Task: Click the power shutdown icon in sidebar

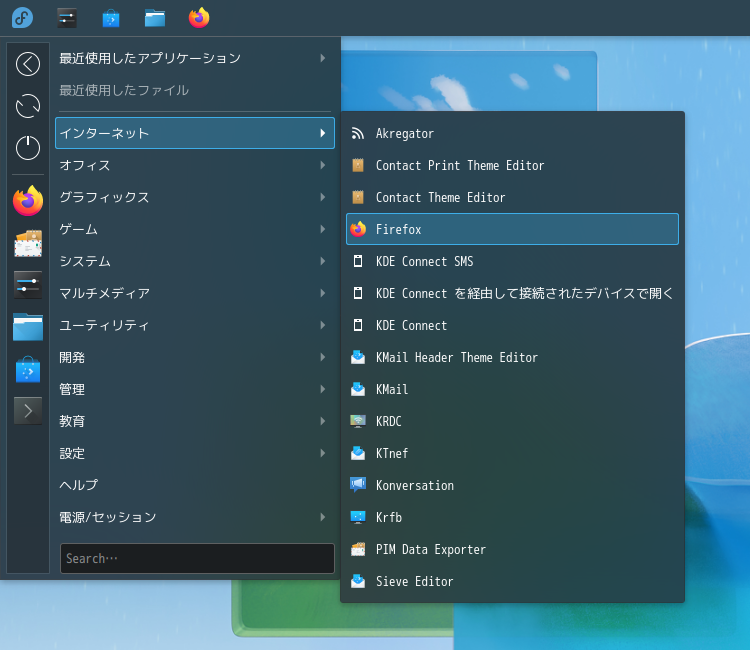Action: point(28,147)
